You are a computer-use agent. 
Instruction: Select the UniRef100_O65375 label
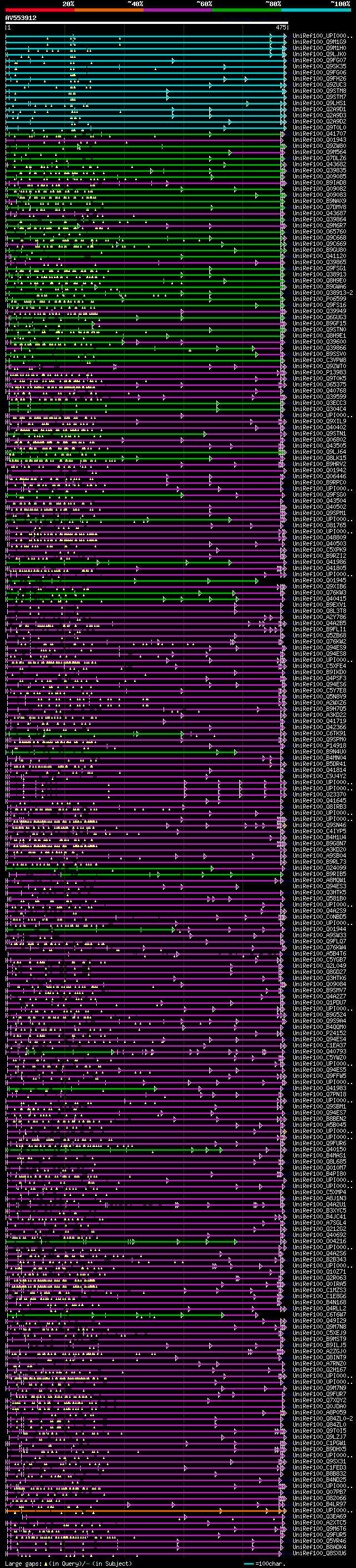319,385
